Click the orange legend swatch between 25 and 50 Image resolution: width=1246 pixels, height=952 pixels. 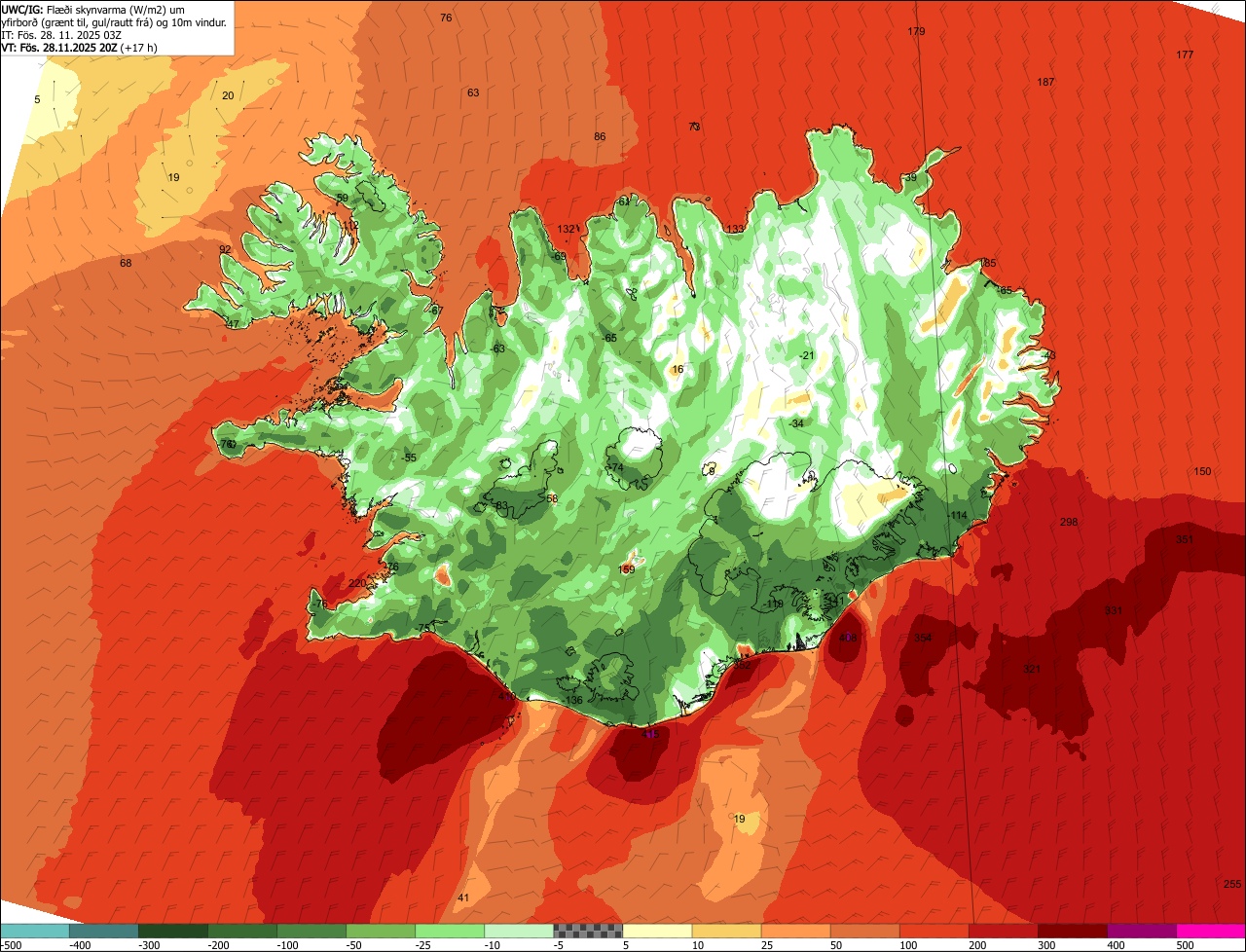794,931
